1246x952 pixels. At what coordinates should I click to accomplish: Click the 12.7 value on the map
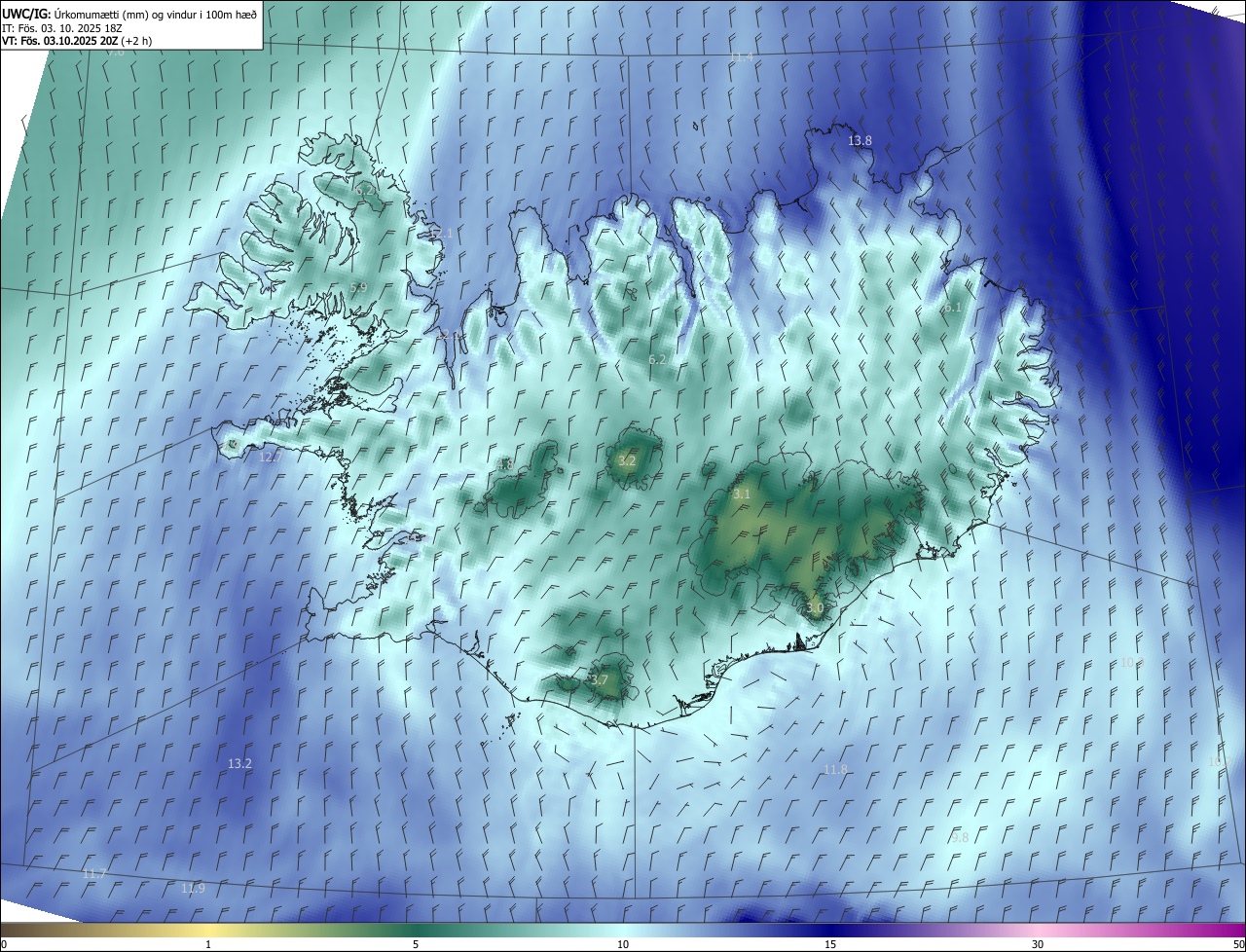[x=271, y=458]
